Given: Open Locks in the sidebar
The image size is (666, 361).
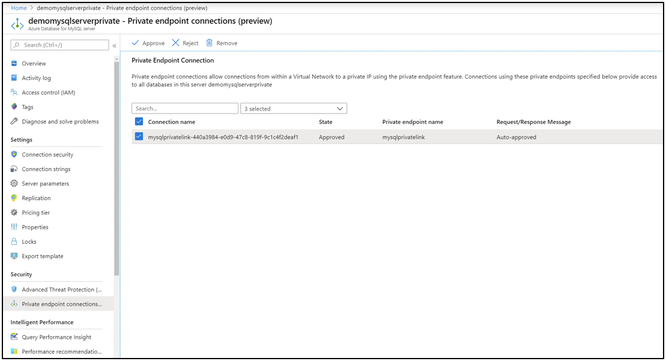Looking at the screenshot, I should point(29,242).
